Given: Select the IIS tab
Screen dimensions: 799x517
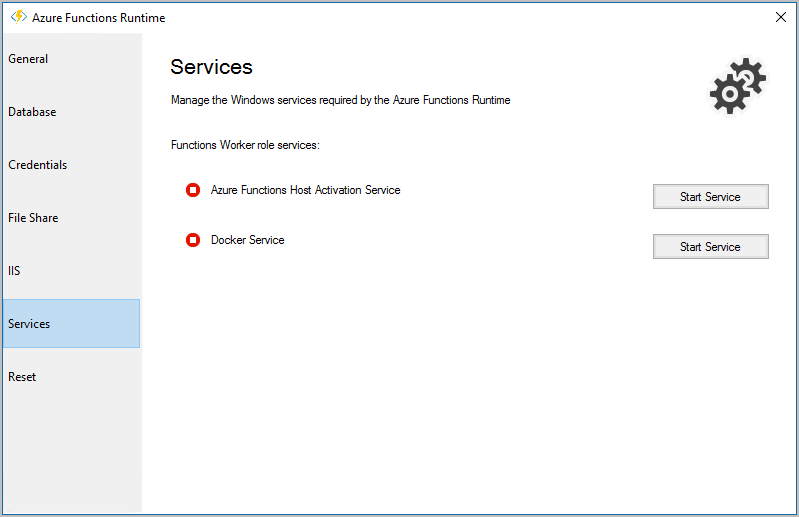Looking at the screenshot, I should click(x=71, y=271).
